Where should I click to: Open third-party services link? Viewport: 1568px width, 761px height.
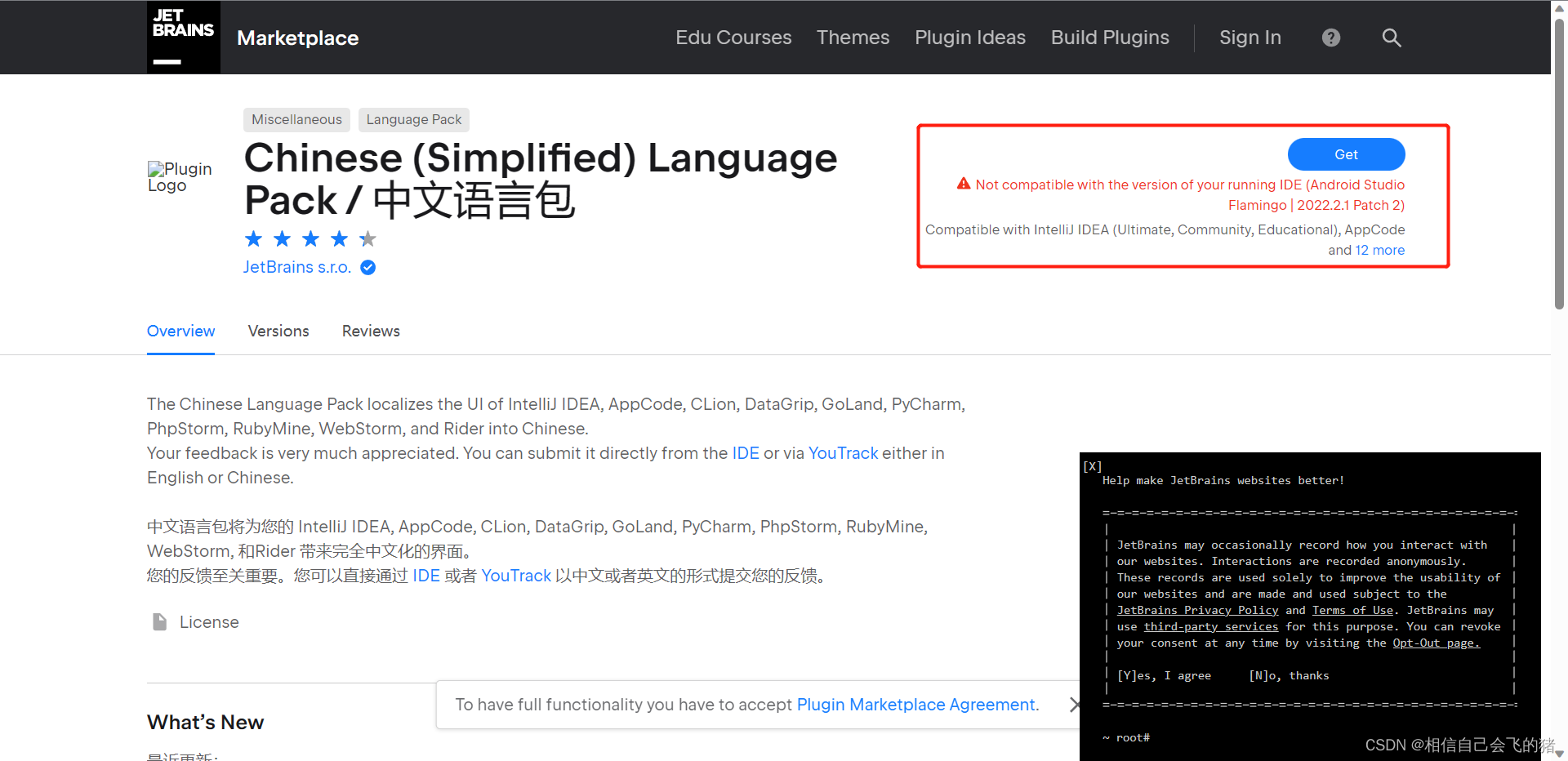(x=1211, y=626)
